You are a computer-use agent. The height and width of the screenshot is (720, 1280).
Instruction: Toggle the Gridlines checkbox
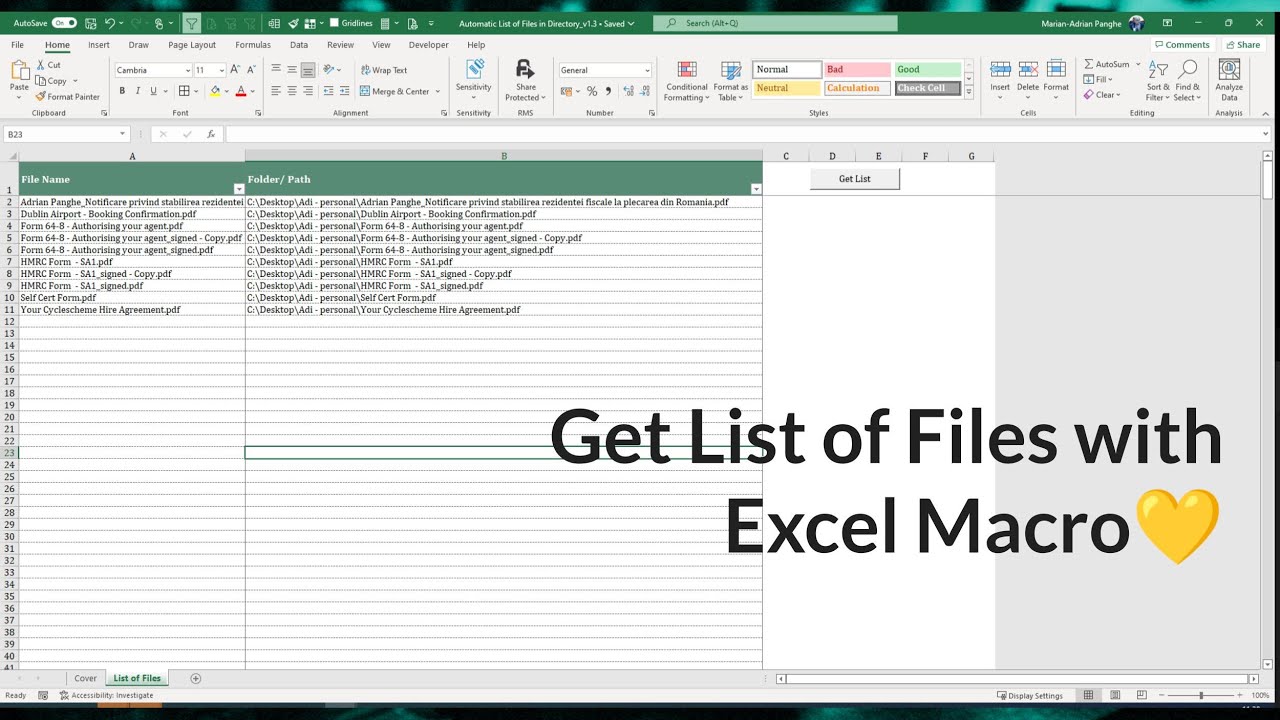point(333,23)
